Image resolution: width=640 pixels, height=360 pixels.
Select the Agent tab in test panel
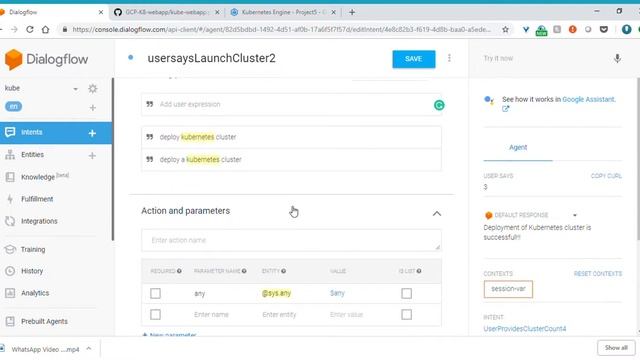tap(518, 147)
